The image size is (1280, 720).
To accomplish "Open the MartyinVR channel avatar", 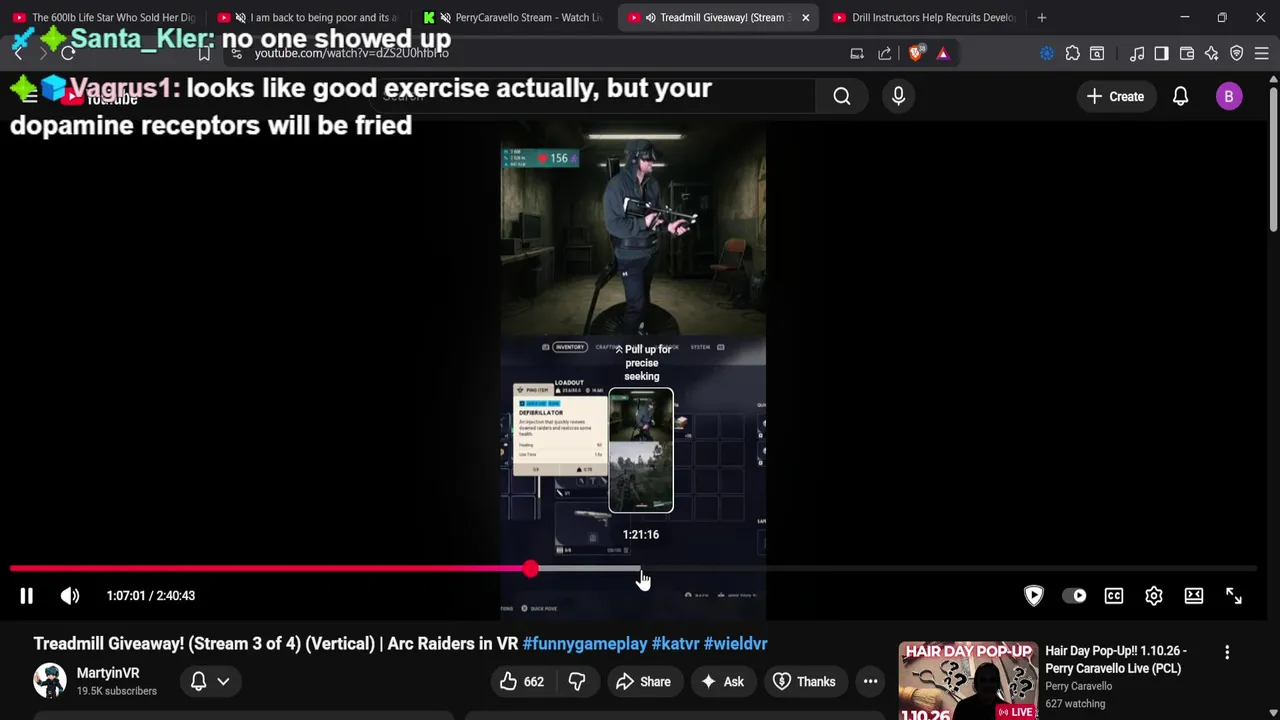I will click(50, 681).
